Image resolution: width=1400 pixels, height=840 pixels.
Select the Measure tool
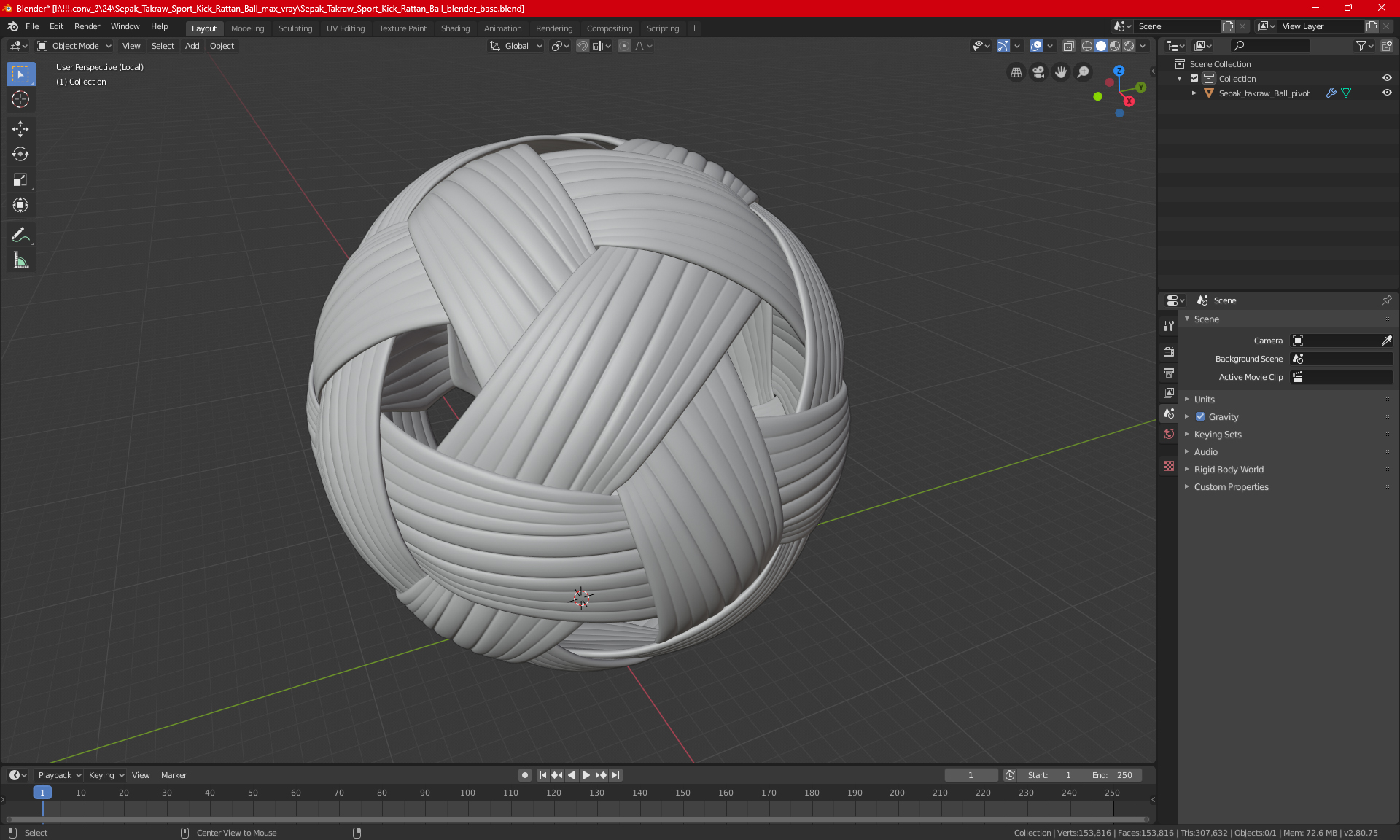[x=20, y=260]
